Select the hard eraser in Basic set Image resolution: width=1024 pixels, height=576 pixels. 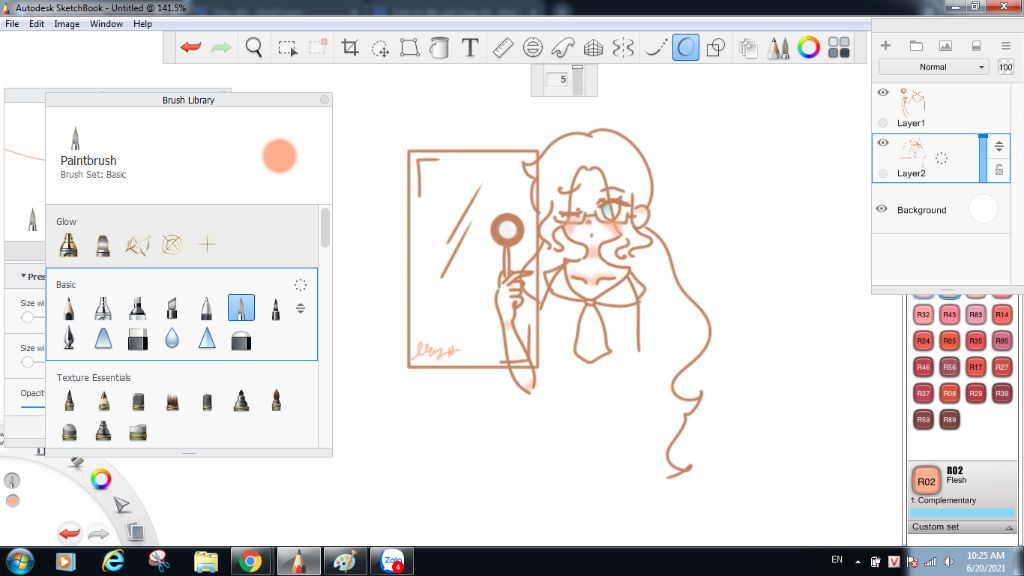tap(137, 340)
